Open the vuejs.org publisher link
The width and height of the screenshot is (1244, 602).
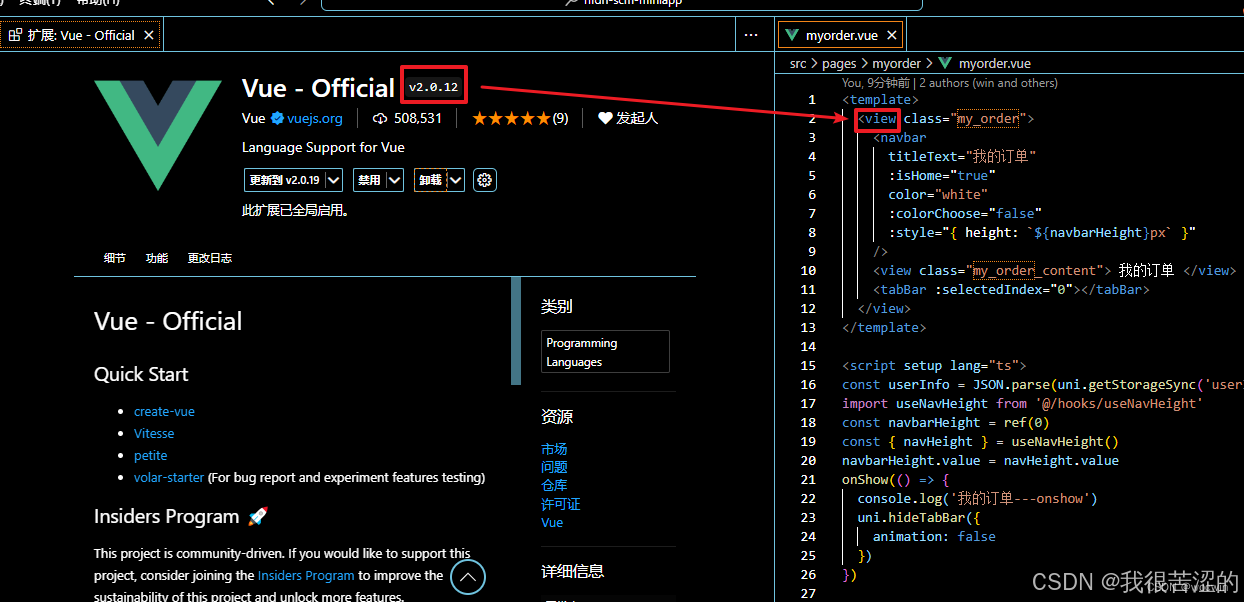click(315, 118)
